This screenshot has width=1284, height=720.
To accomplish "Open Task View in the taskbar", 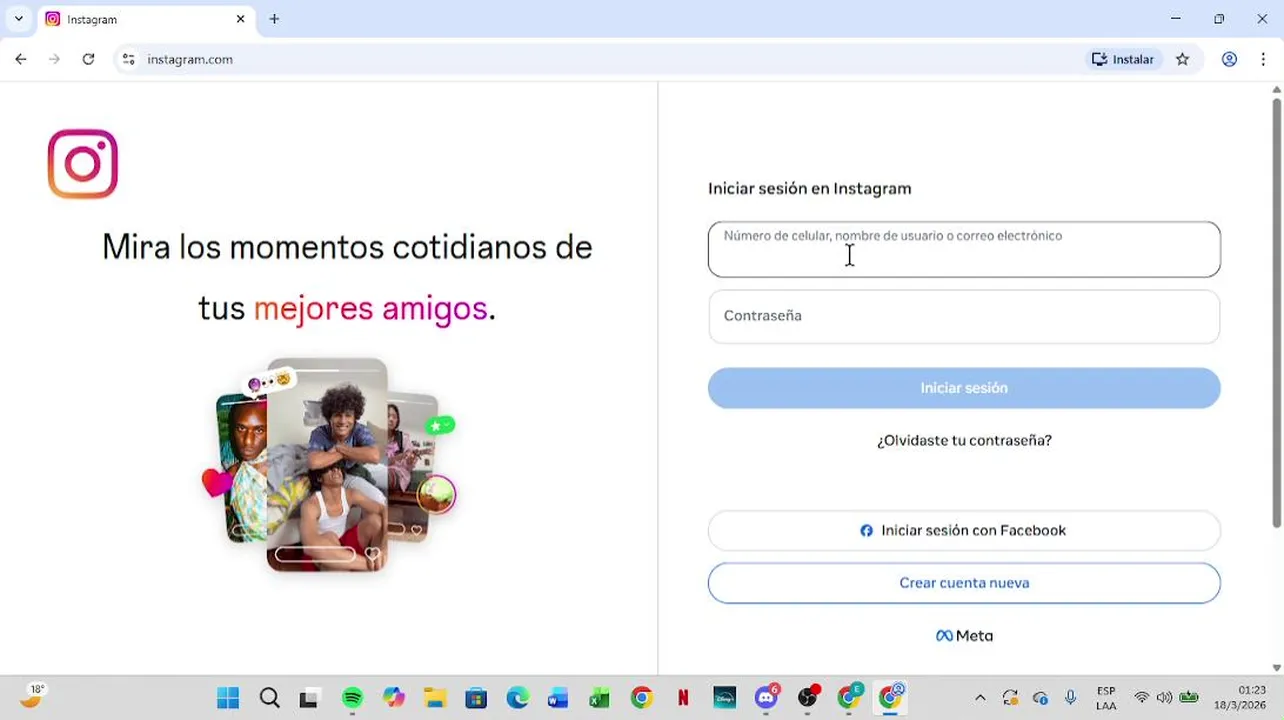I will click(x=309, y=698).
